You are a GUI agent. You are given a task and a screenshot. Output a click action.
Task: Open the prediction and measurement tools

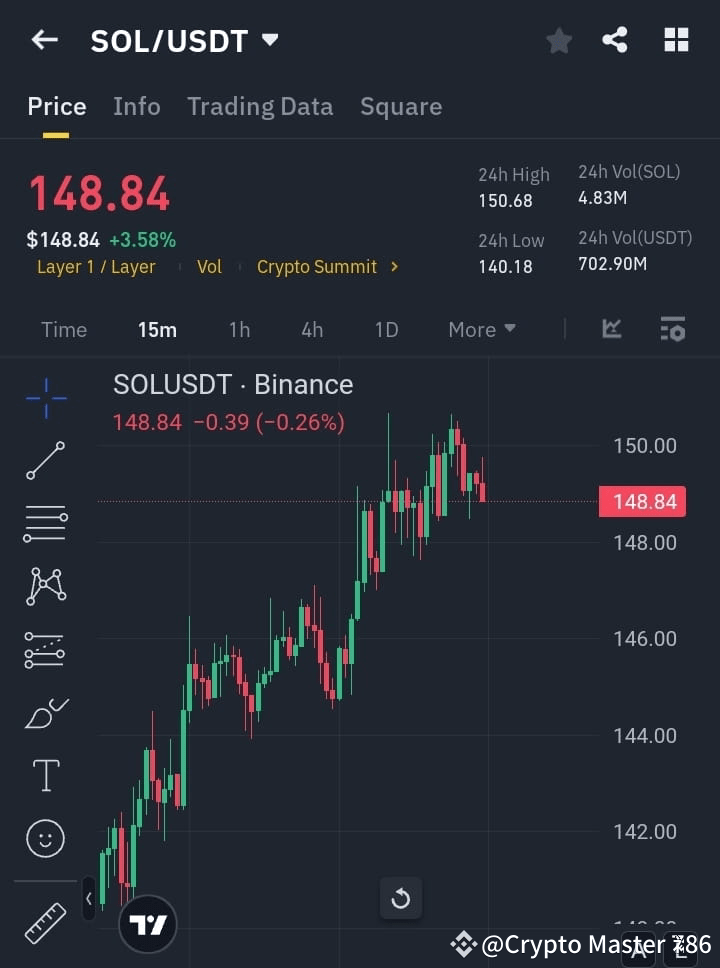point(45,650)
